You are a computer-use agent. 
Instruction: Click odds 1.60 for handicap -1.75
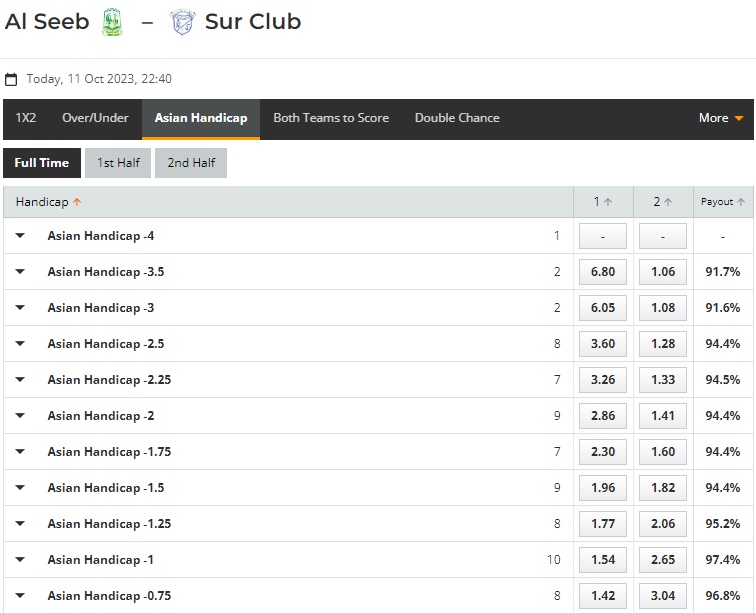[663, 452]
